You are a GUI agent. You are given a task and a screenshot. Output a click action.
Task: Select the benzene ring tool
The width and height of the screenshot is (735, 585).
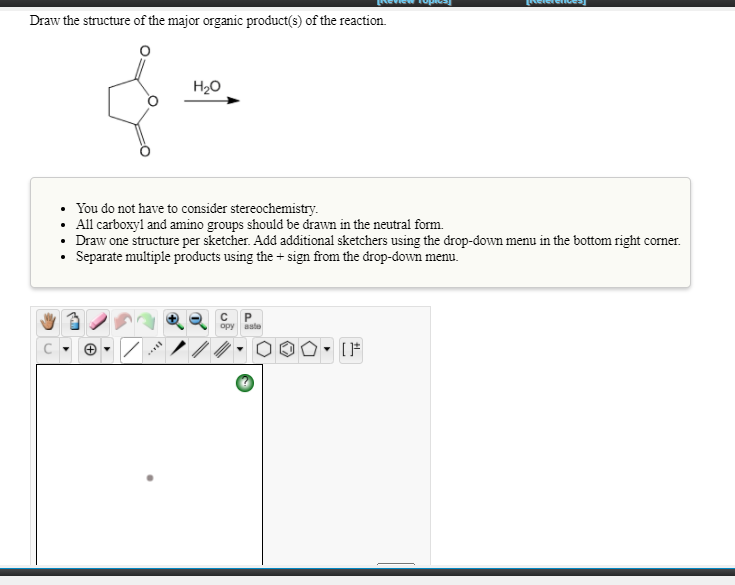point(287,349)
